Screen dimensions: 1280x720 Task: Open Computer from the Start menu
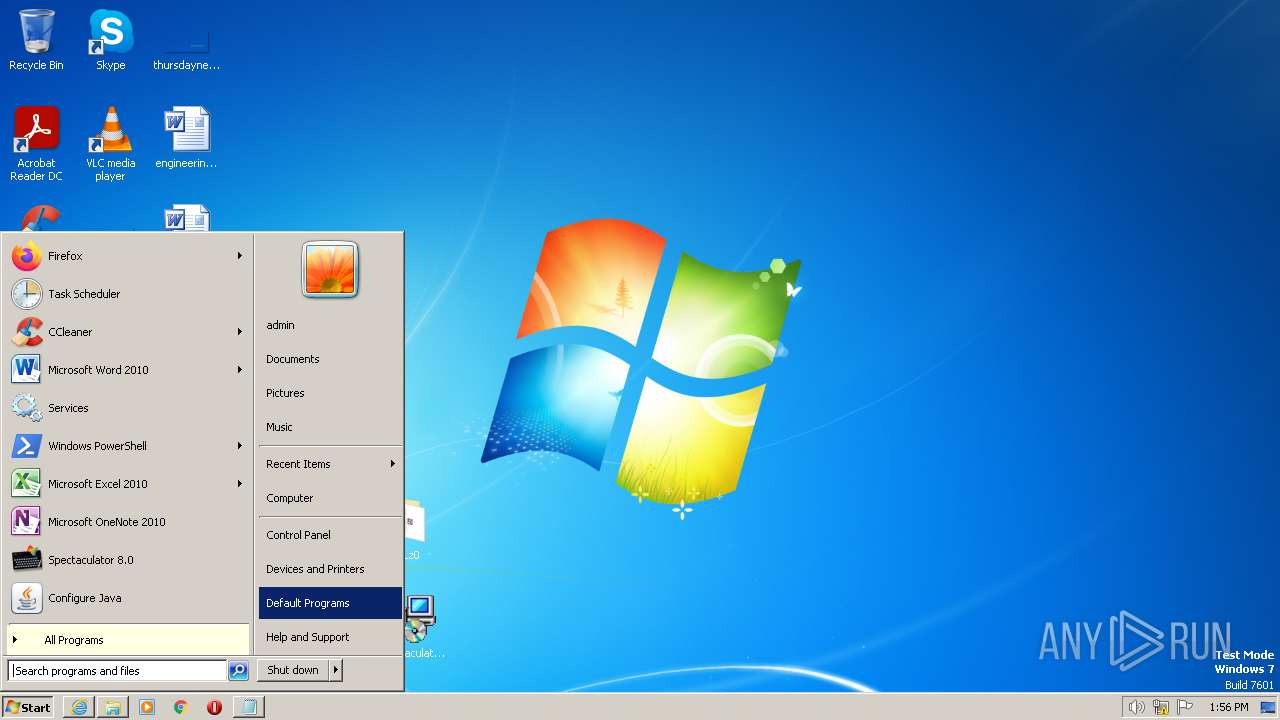(x=330, y=498)
